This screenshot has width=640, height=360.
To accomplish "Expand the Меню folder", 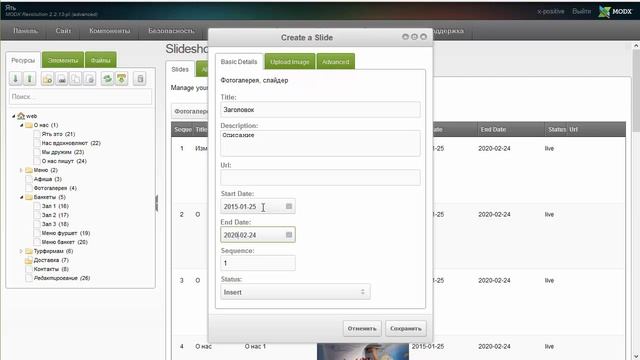I will 21,170.
